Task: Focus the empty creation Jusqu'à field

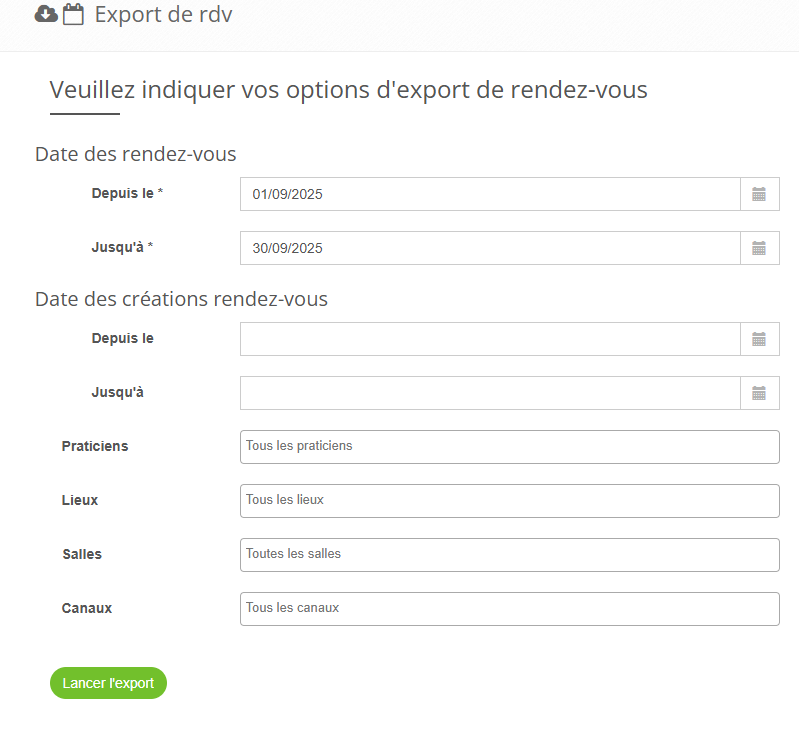Action: (x=490, y=393)
